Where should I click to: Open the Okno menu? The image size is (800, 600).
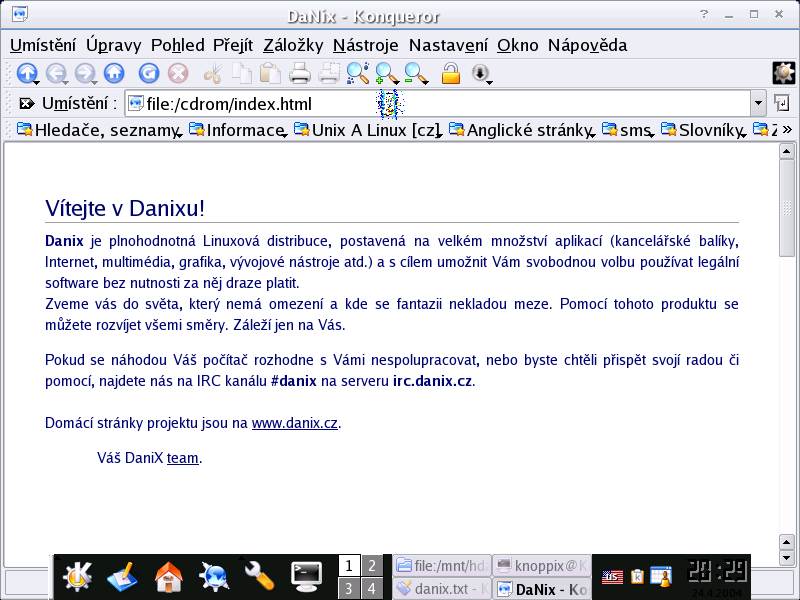click(x=518, y=45)
